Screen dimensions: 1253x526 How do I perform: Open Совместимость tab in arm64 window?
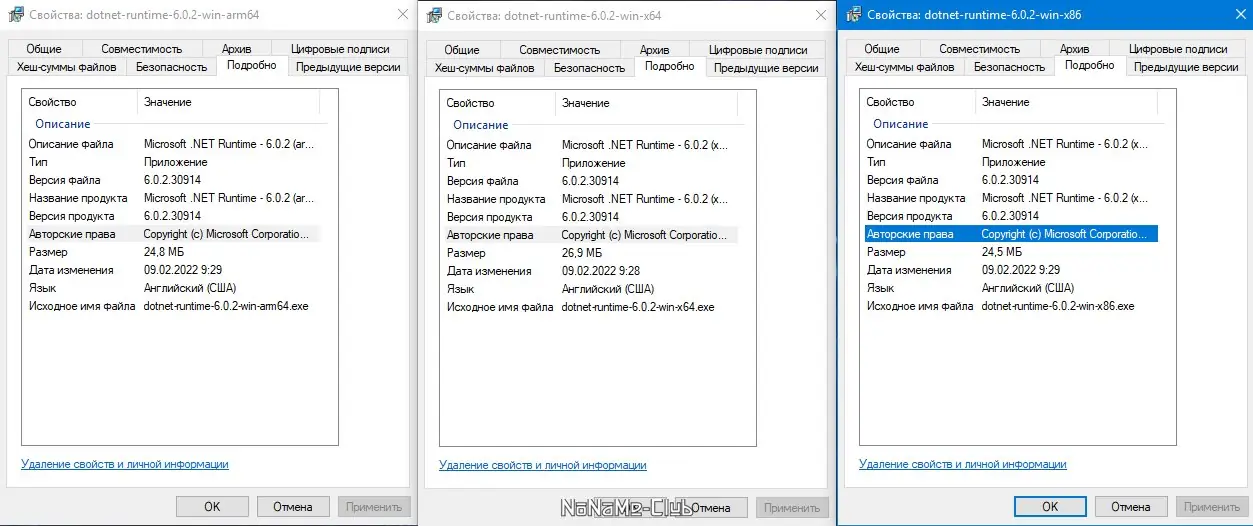coord(141,49)
